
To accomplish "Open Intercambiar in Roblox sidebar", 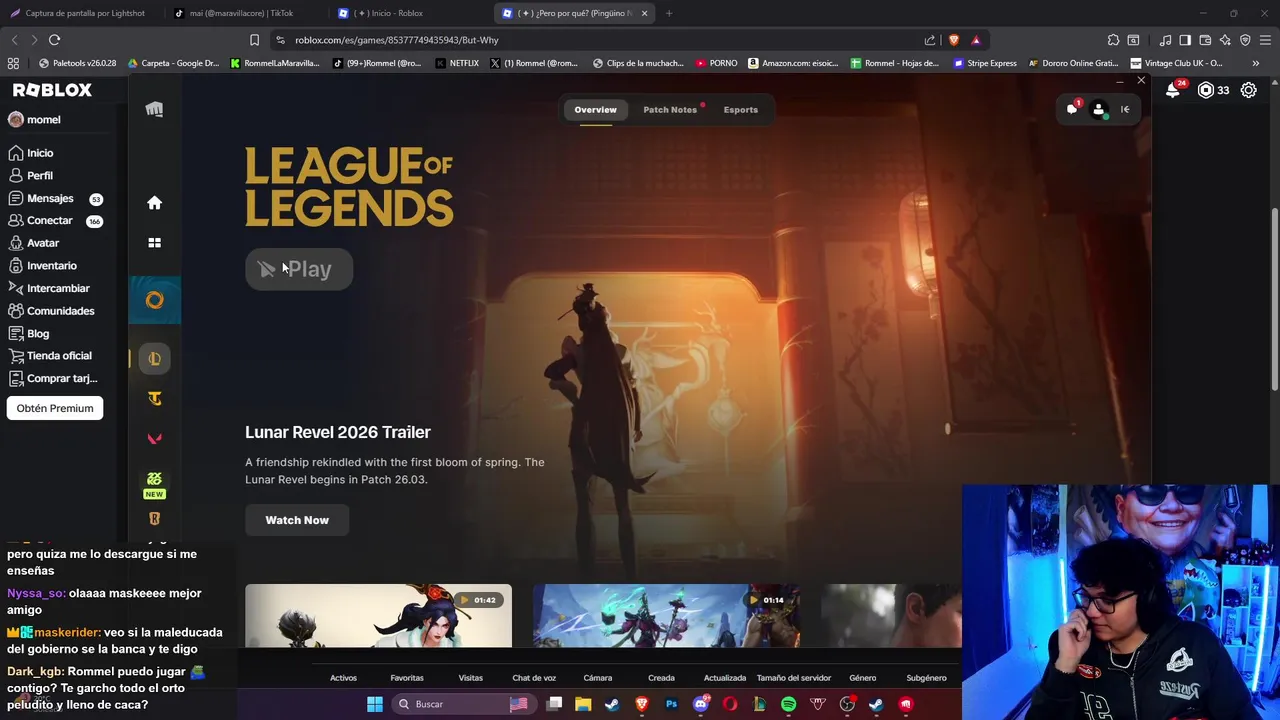I will (49, 288).
